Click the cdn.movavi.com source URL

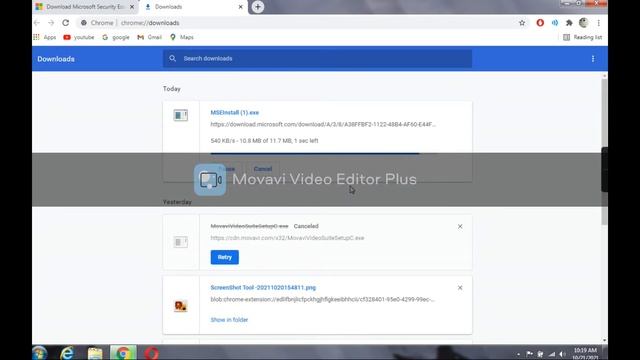(287, 238)
